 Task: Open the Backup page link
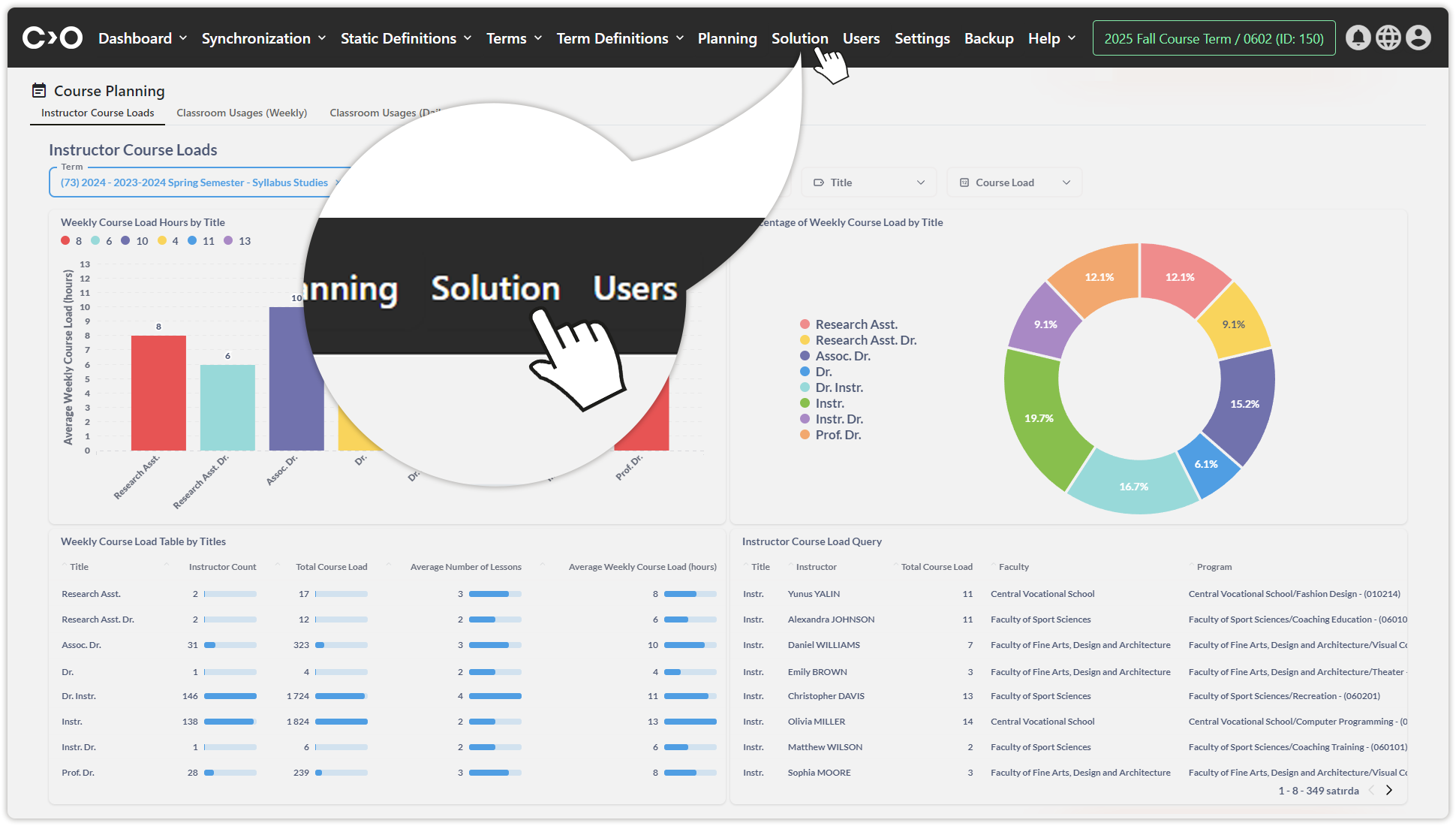click(988, 38)
